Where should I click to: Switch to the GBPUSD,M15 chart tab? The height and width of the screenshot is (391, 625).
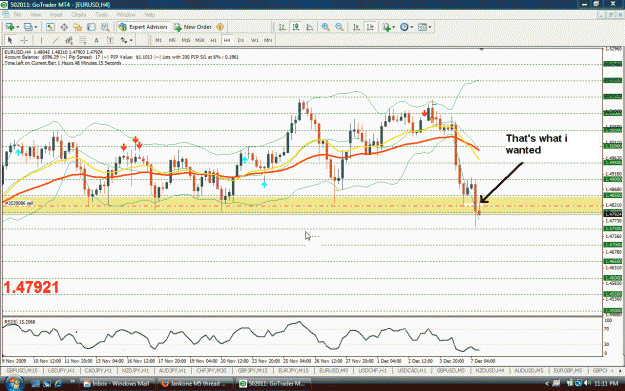click(22, 371)
